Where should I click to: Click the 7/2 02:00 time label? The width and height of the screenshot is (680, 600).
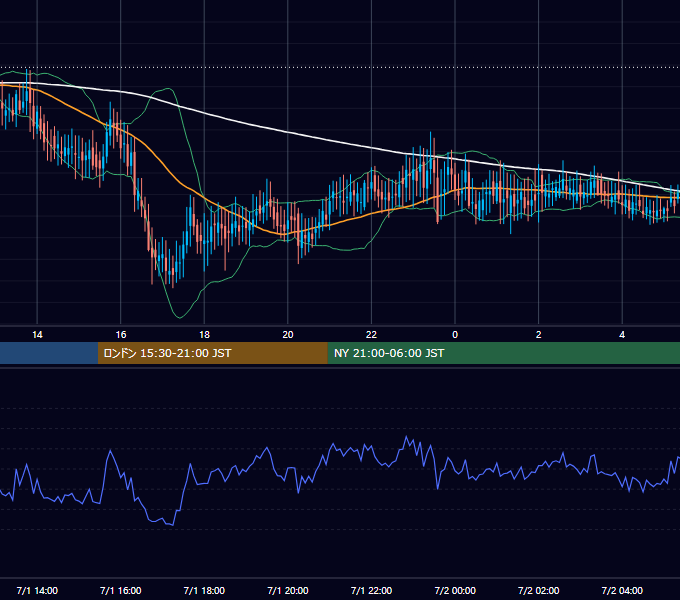(x=539, y=590)
